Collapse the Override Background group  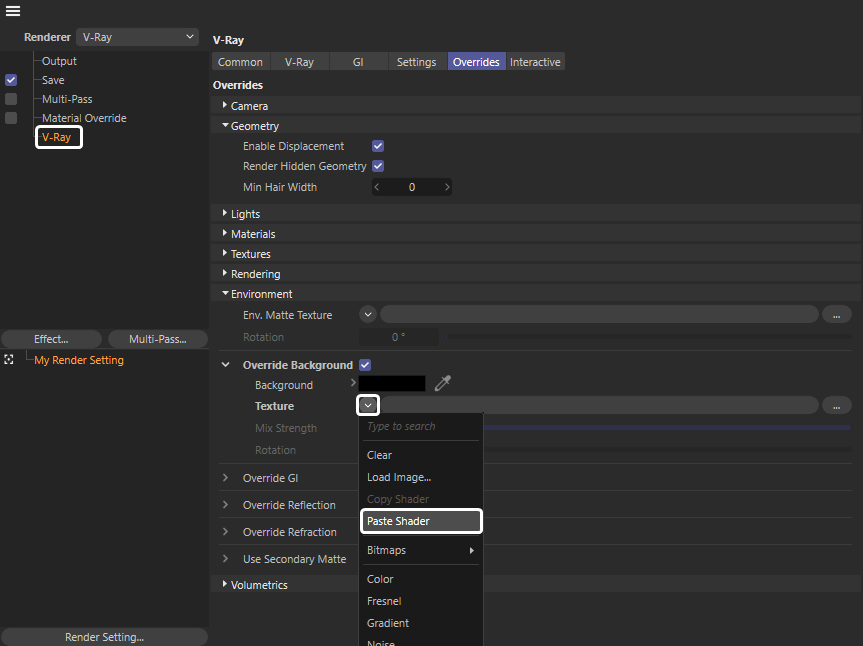(x=226, y=365)
